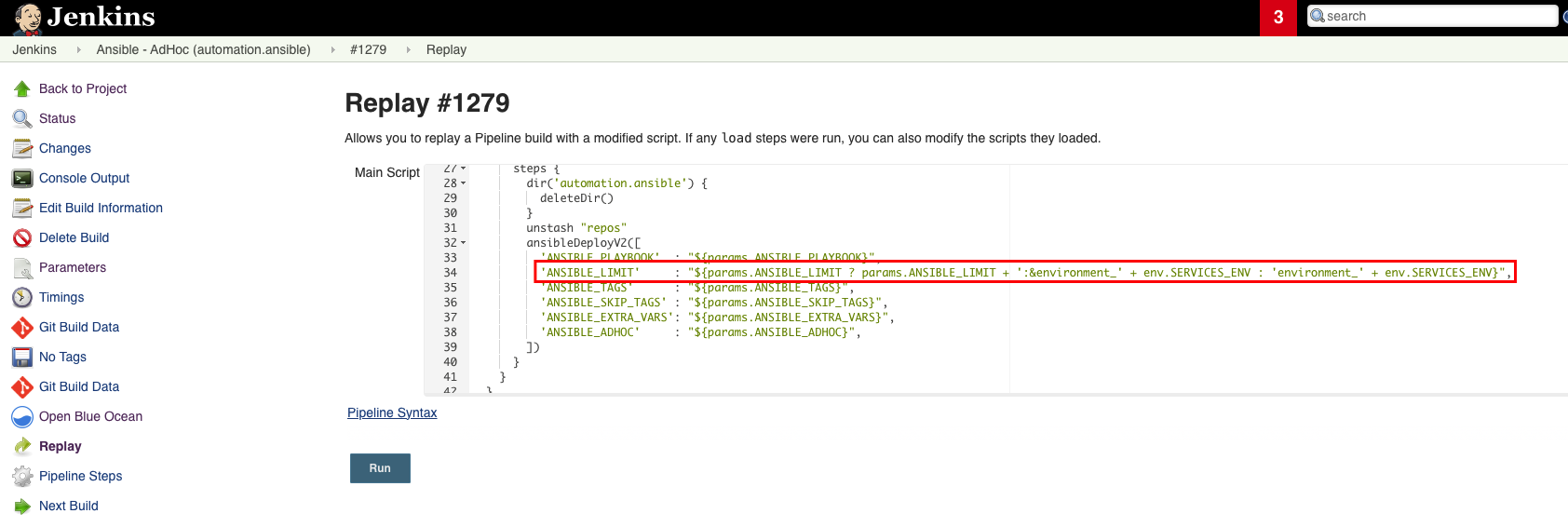Click Ansible - AdHoc breadcrumb link
The image size is (1568, 527).
click(x=204, y=49)
